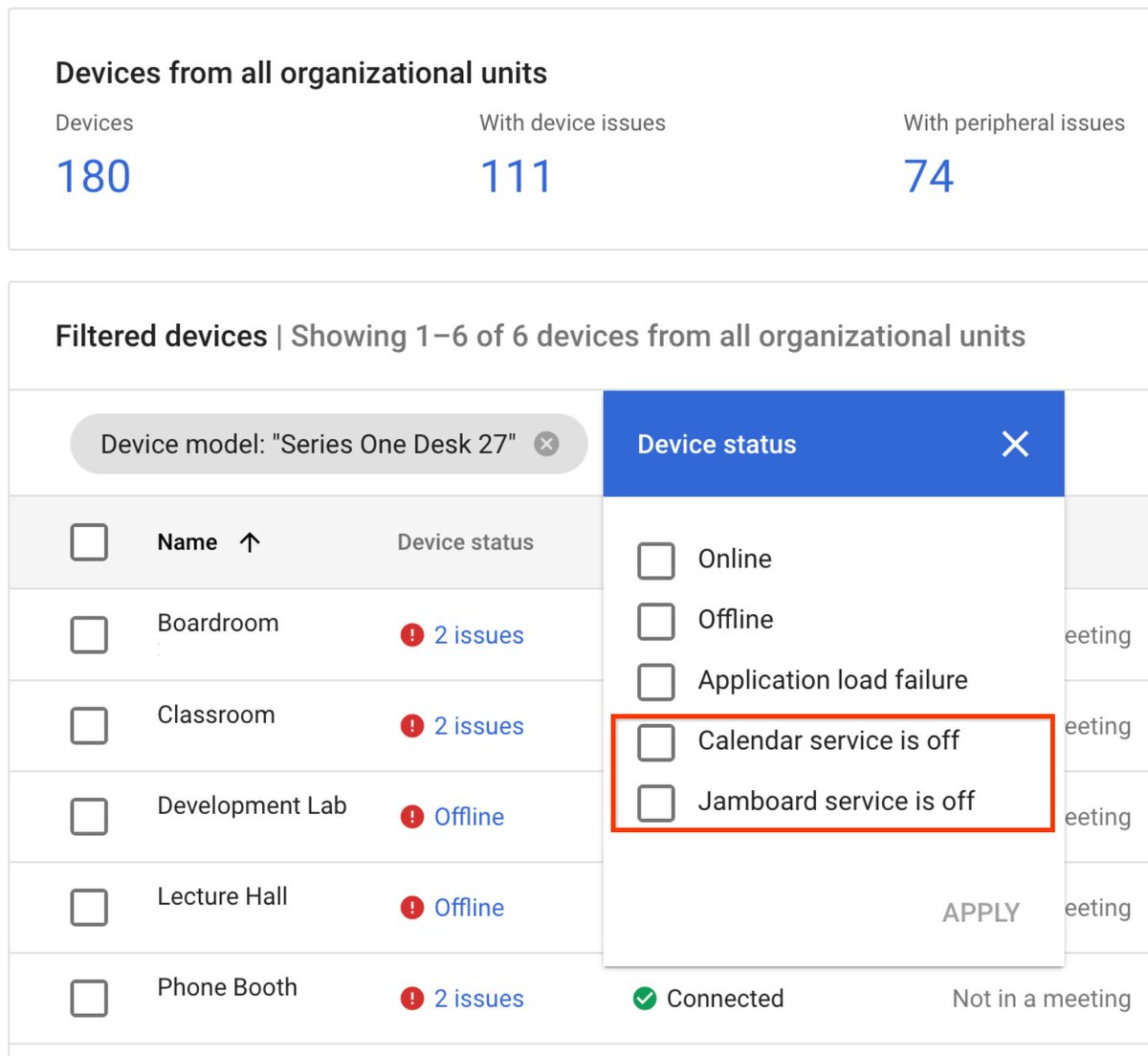Click the Device model filter chip
1148x1056 pixels.
(306, 443)
